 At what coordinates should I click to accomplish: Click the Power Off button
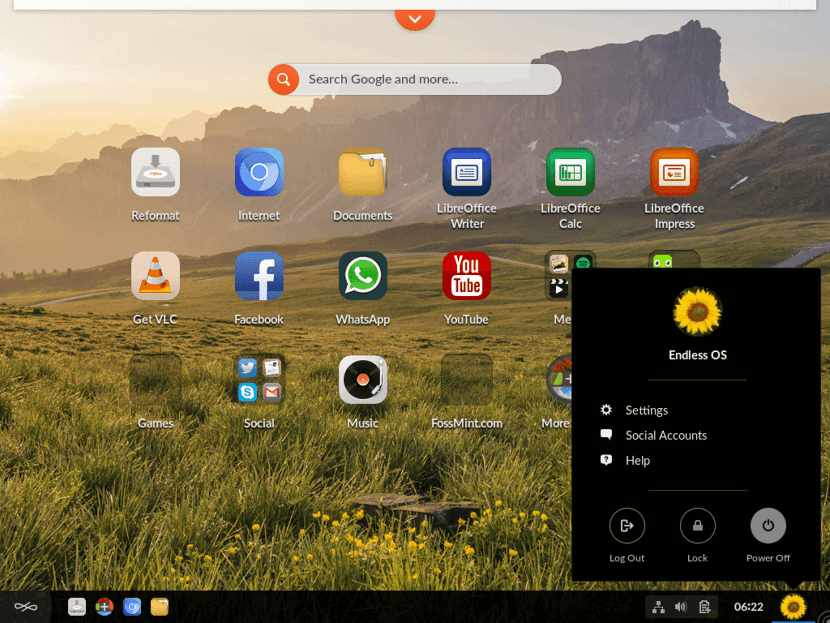click(768, 526)
